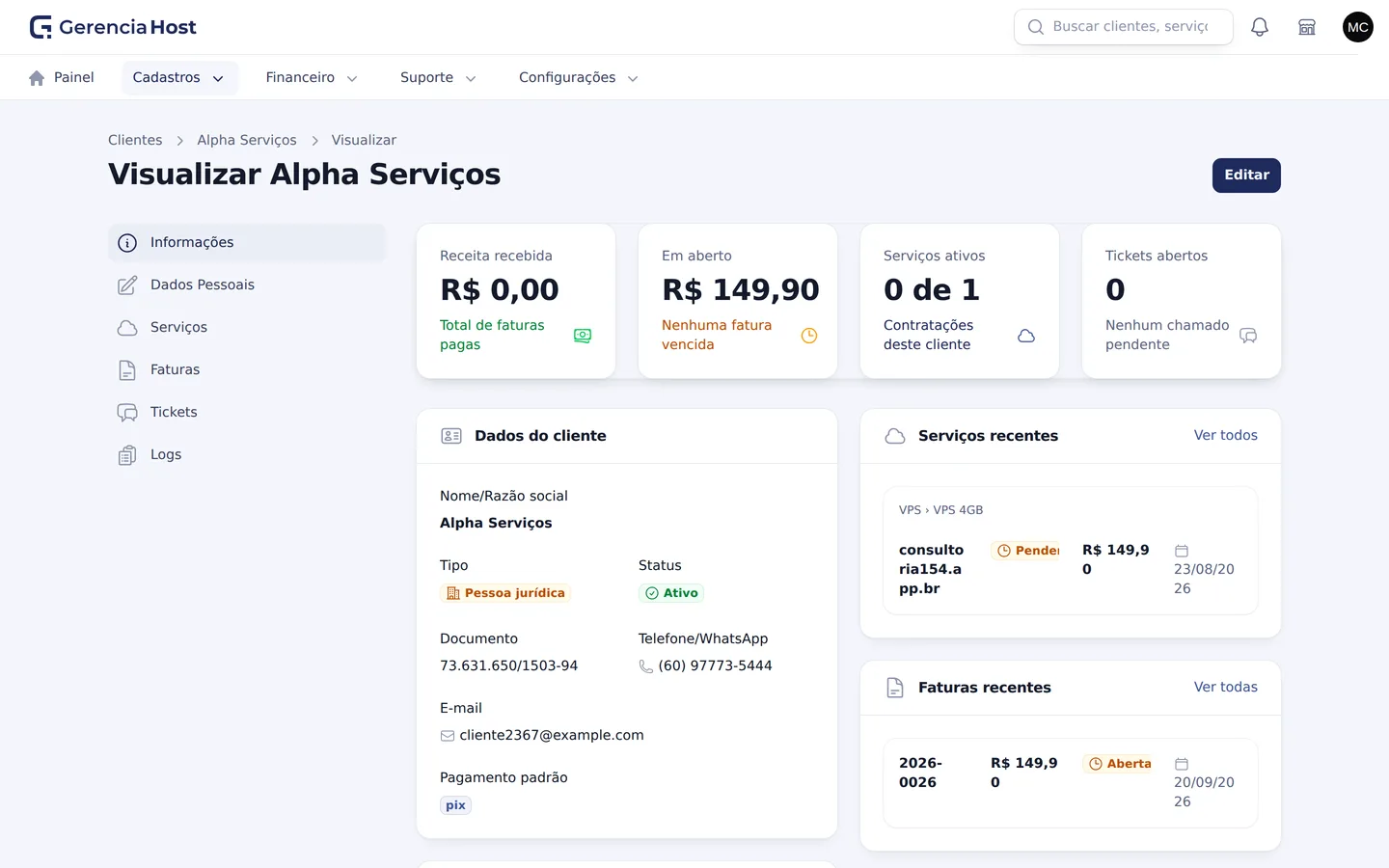The width and height of the screenshot is (1389, 868).
Task: Click the calendar icon above 20/09/2026
Action: coord(1182,764)
